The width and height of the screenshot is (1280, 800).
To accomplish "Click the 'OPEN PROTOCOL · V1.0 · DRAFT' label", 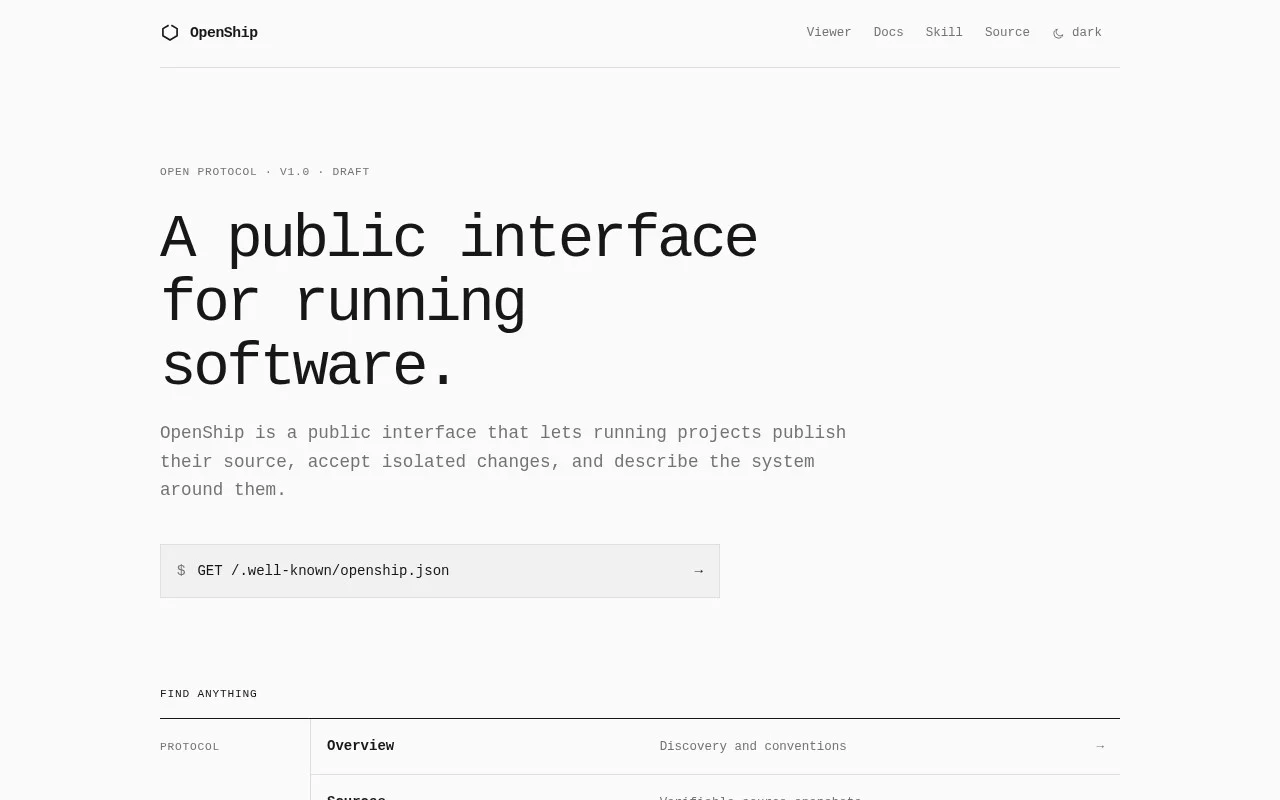I will tap(265, 172).
